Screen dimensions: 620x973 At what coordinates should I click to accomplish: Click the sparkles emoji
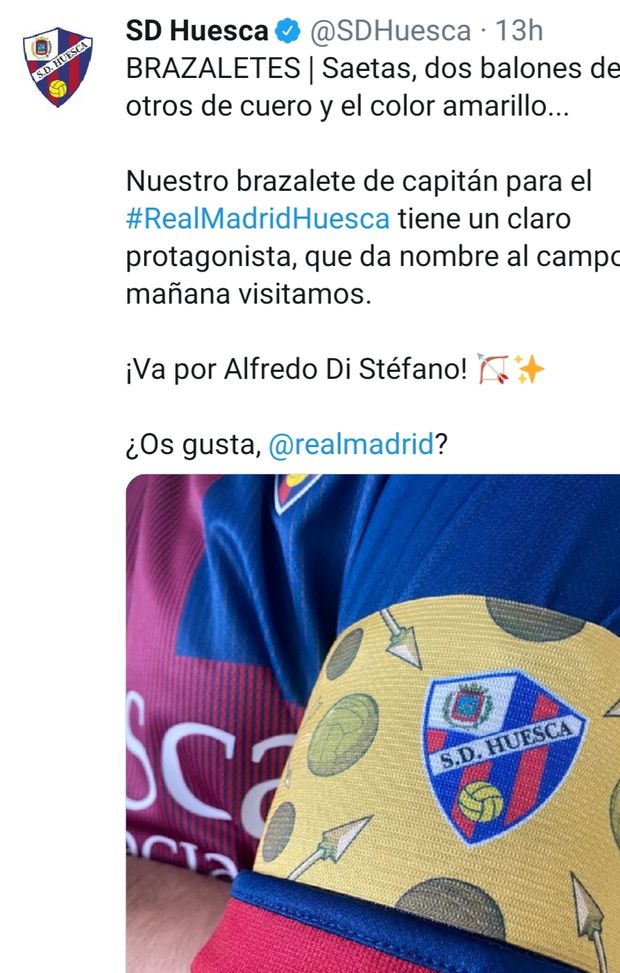529,370
